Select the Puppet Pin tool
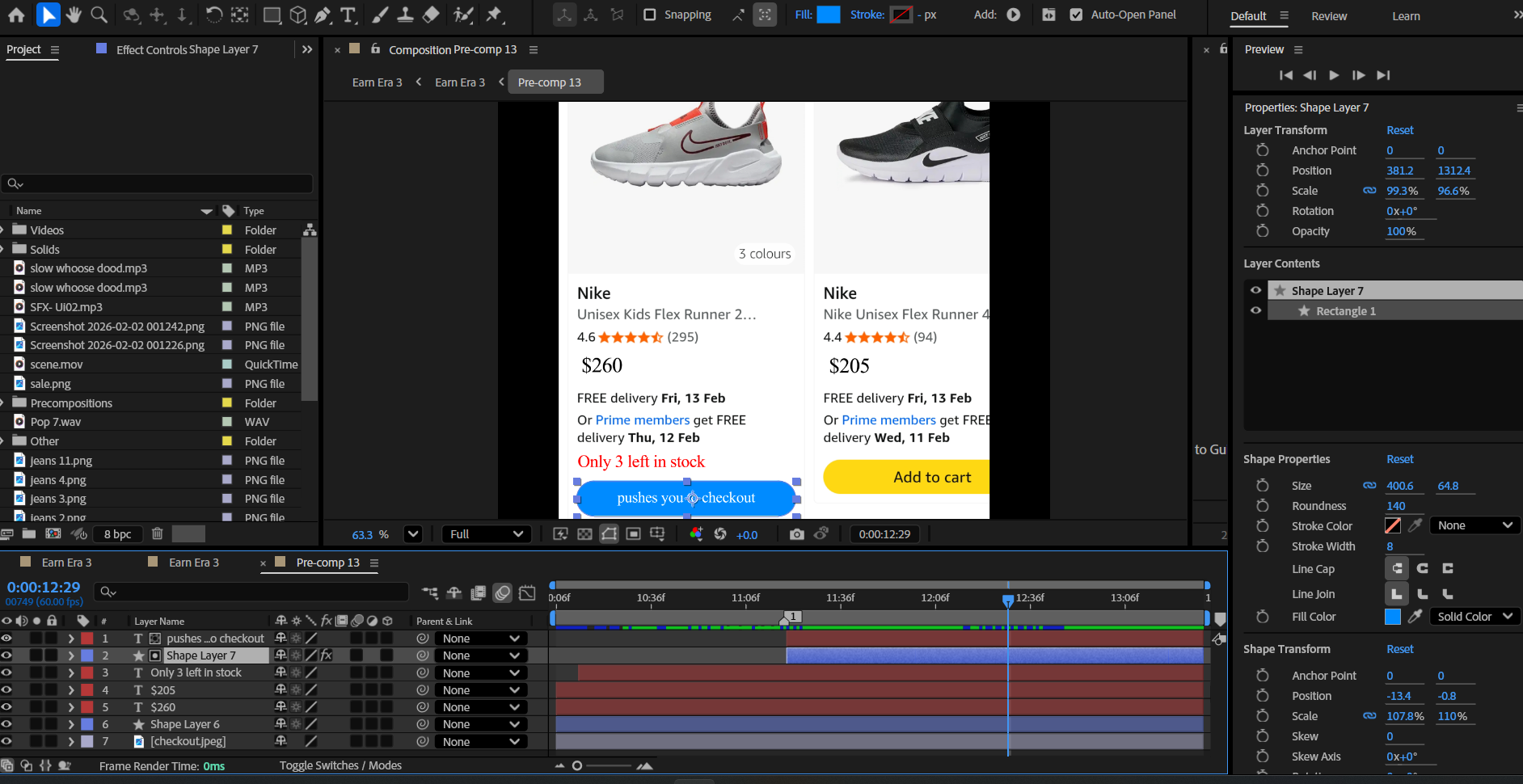This screenshot has height=784, width=1523. pos(494,15)
